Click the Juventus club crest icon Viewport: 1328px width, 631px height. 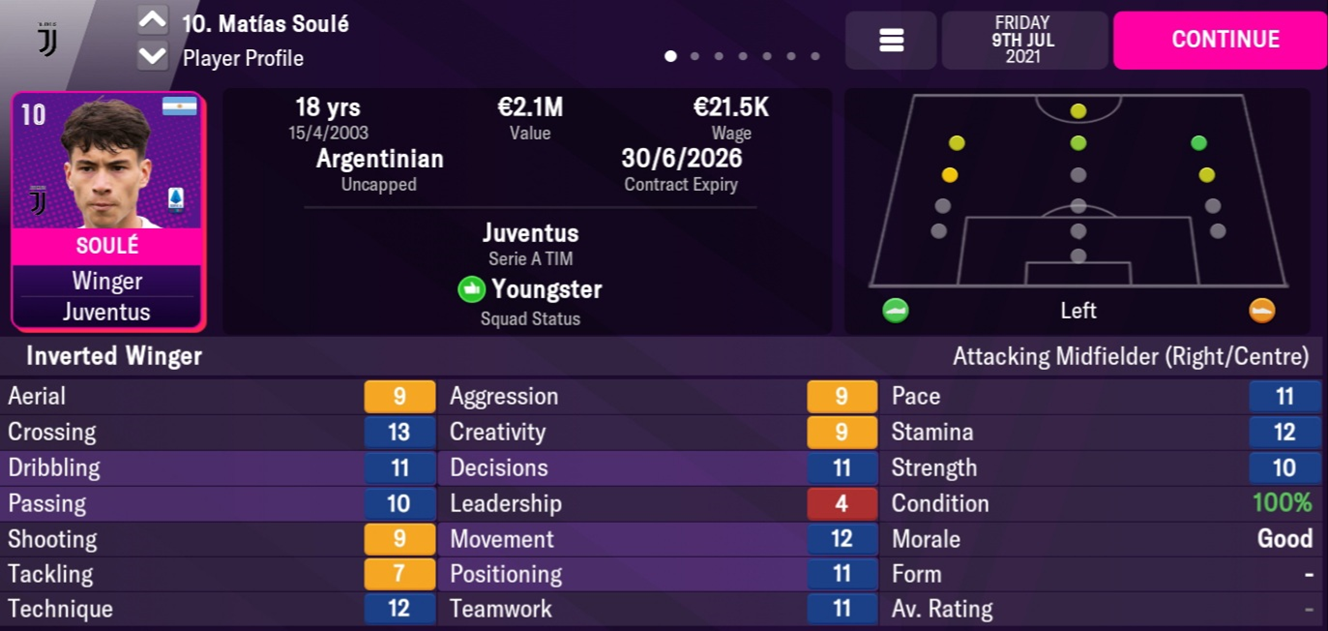[x=47, y=38]
